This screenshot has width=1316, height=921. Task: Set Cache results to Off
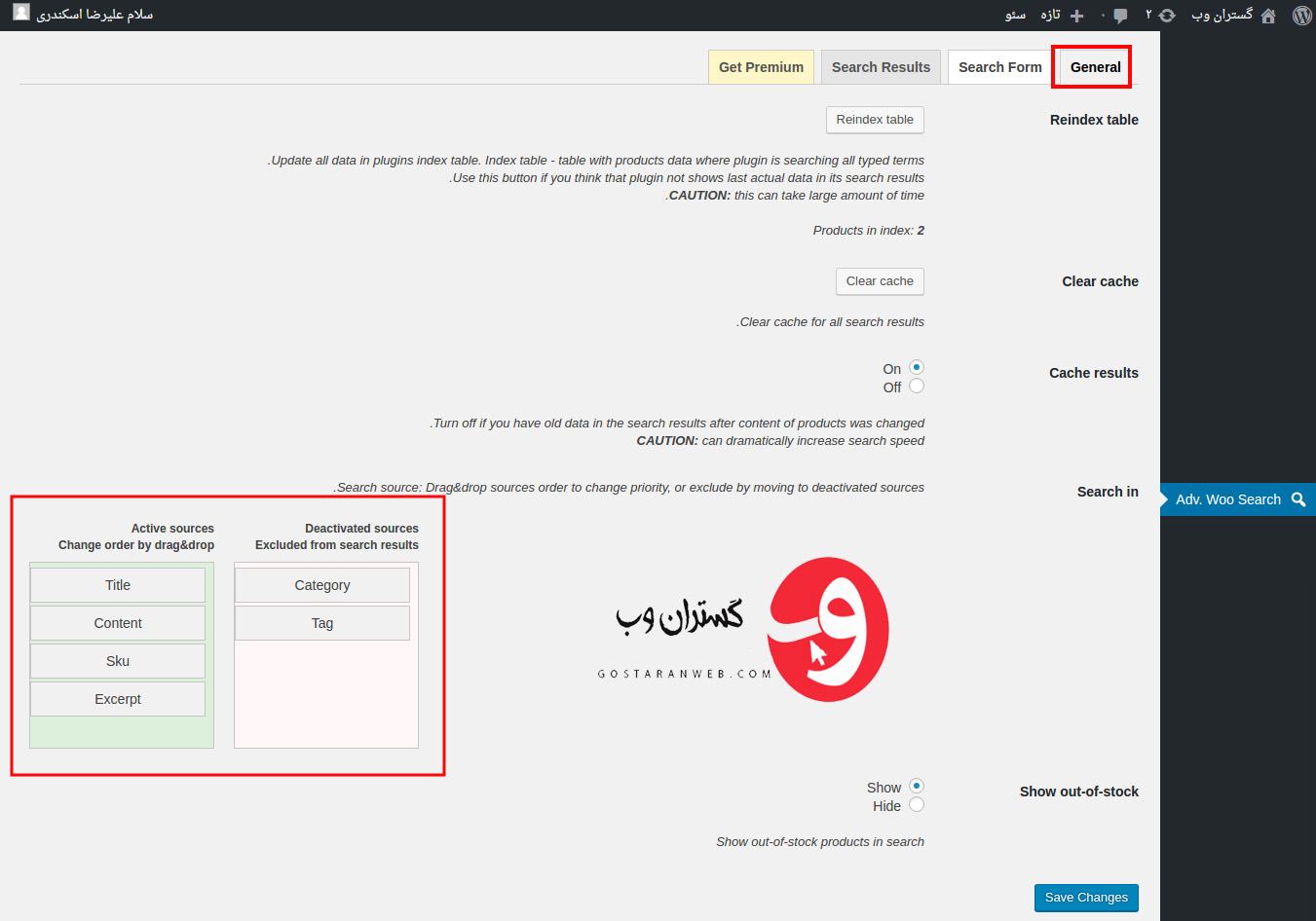coord(917,386)
